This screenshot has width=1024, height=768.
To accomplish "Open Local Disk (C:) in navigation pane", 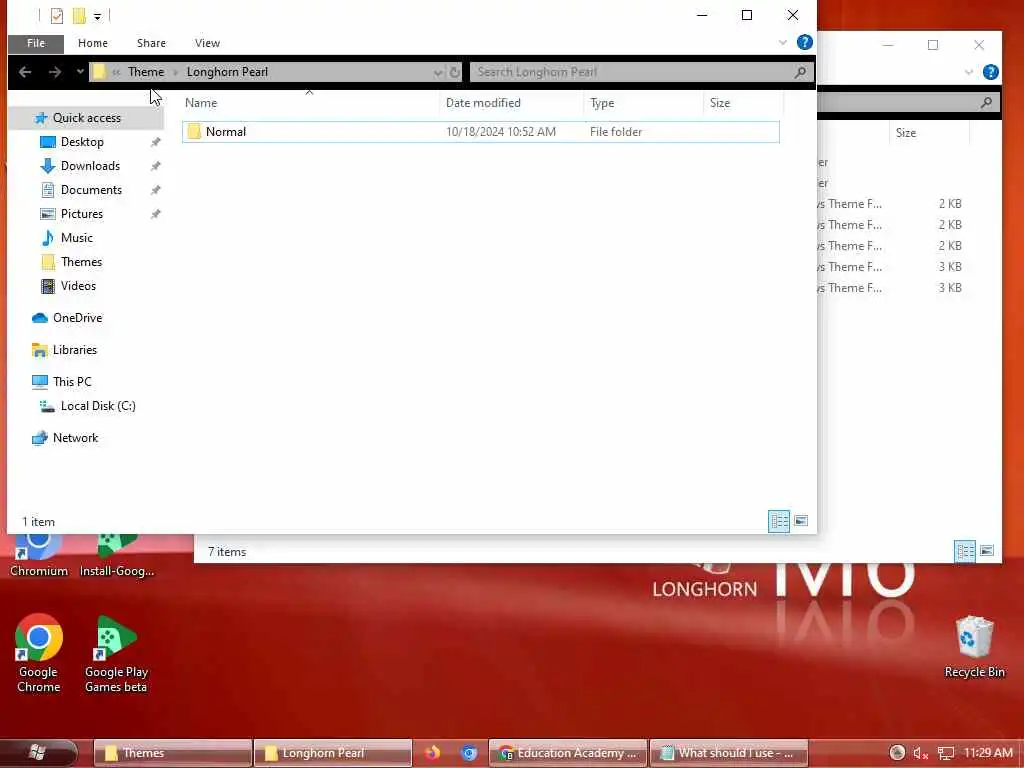I will [98, 406].
